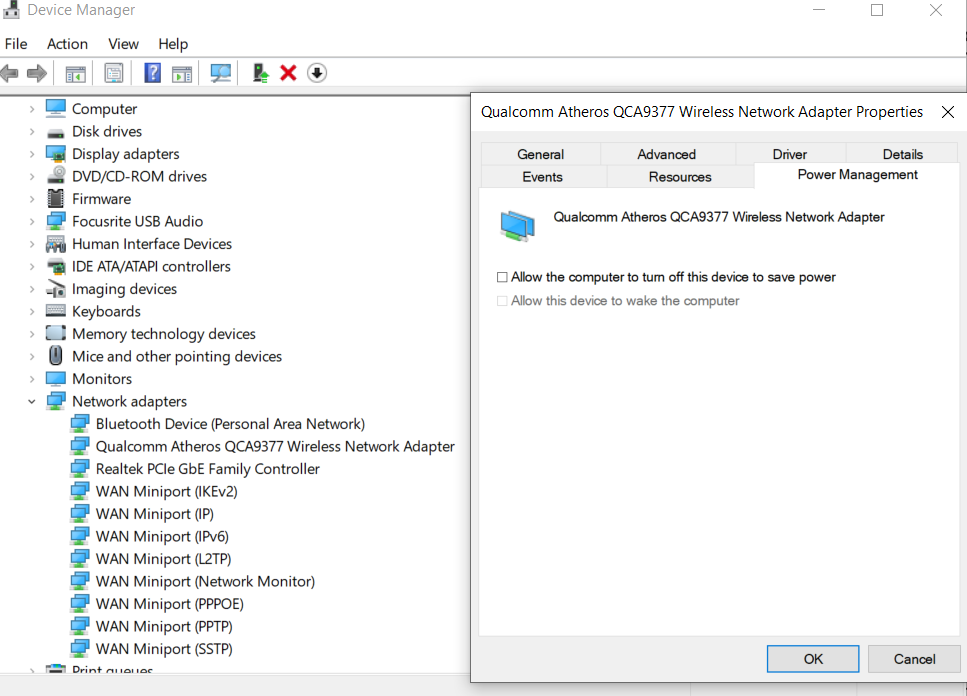
Task: Click the Display adapters icon
Action: point(56,154)
